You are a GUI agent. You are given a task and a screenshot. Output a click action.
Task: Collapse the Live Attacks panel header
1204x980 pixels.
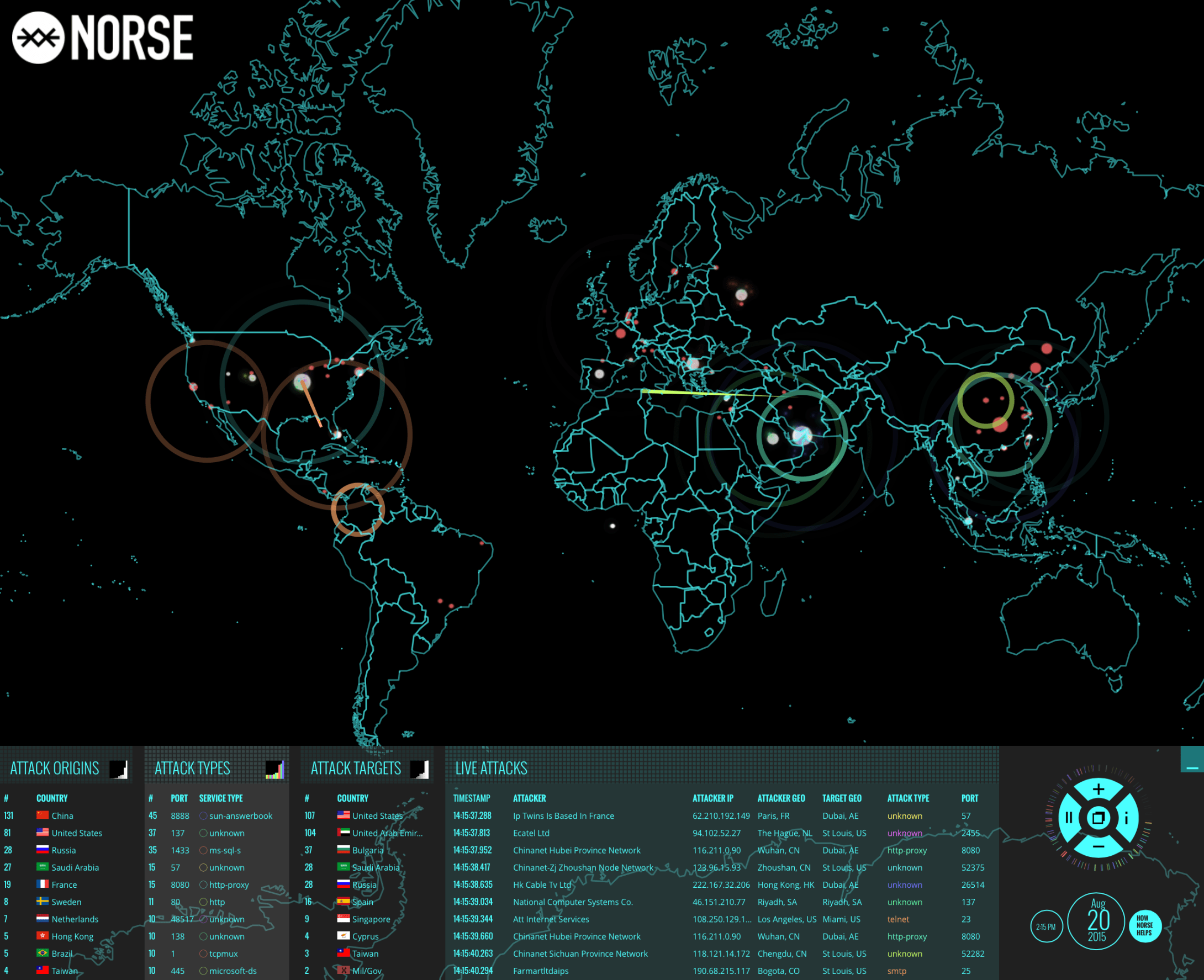(x=492, y=769)
